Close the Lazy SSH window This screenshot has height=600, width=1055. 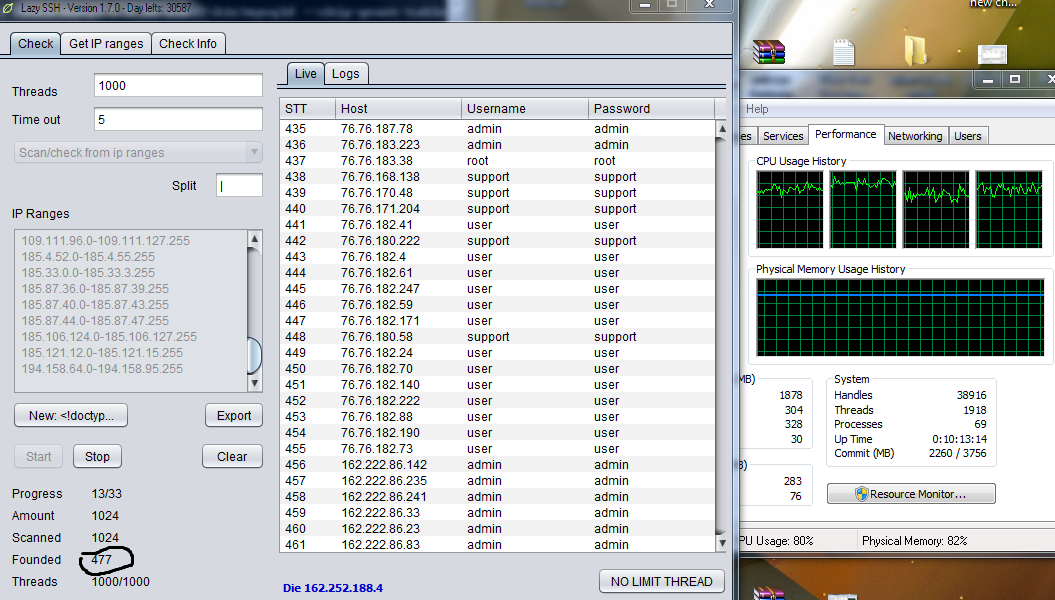pos(709,5)
